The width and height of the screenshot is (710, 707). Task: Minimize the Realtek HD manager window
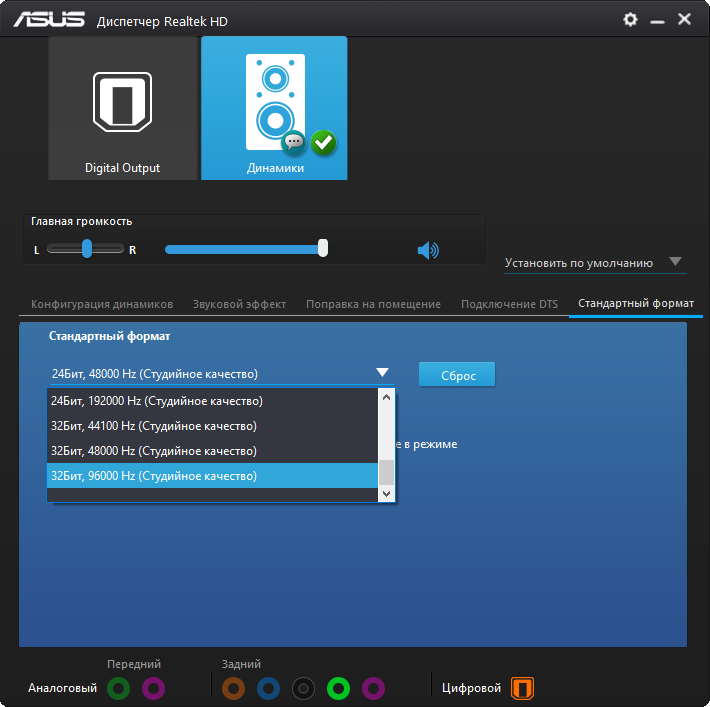coord(657,21)
